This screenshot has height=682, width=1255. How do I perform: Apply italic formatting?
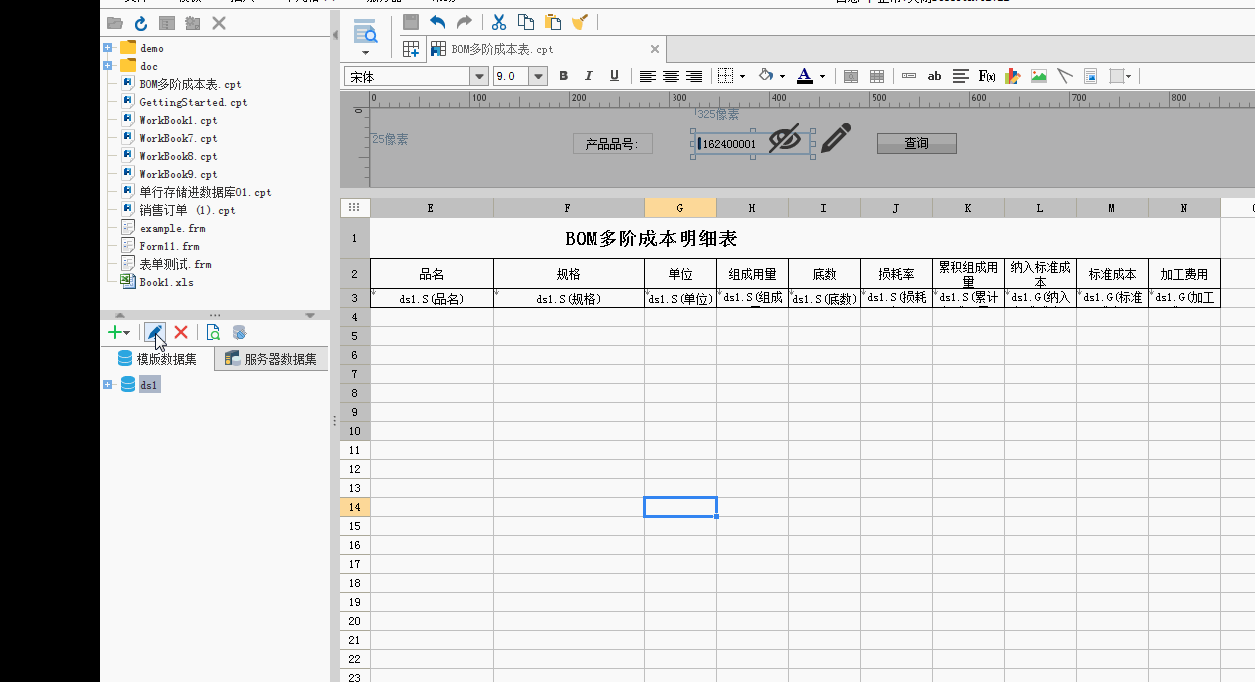(588, 75)
